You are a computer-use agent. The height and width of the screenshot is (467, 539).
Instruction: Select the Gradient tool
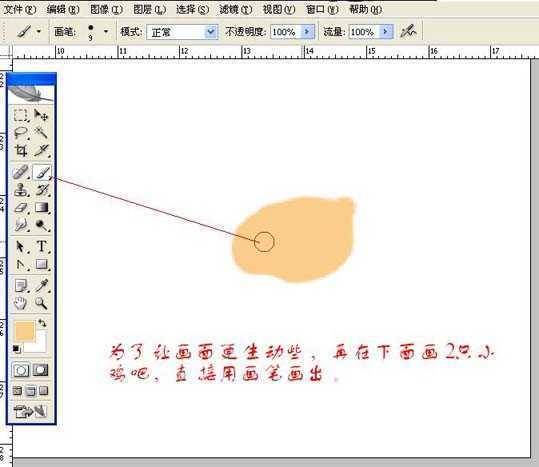42,208
